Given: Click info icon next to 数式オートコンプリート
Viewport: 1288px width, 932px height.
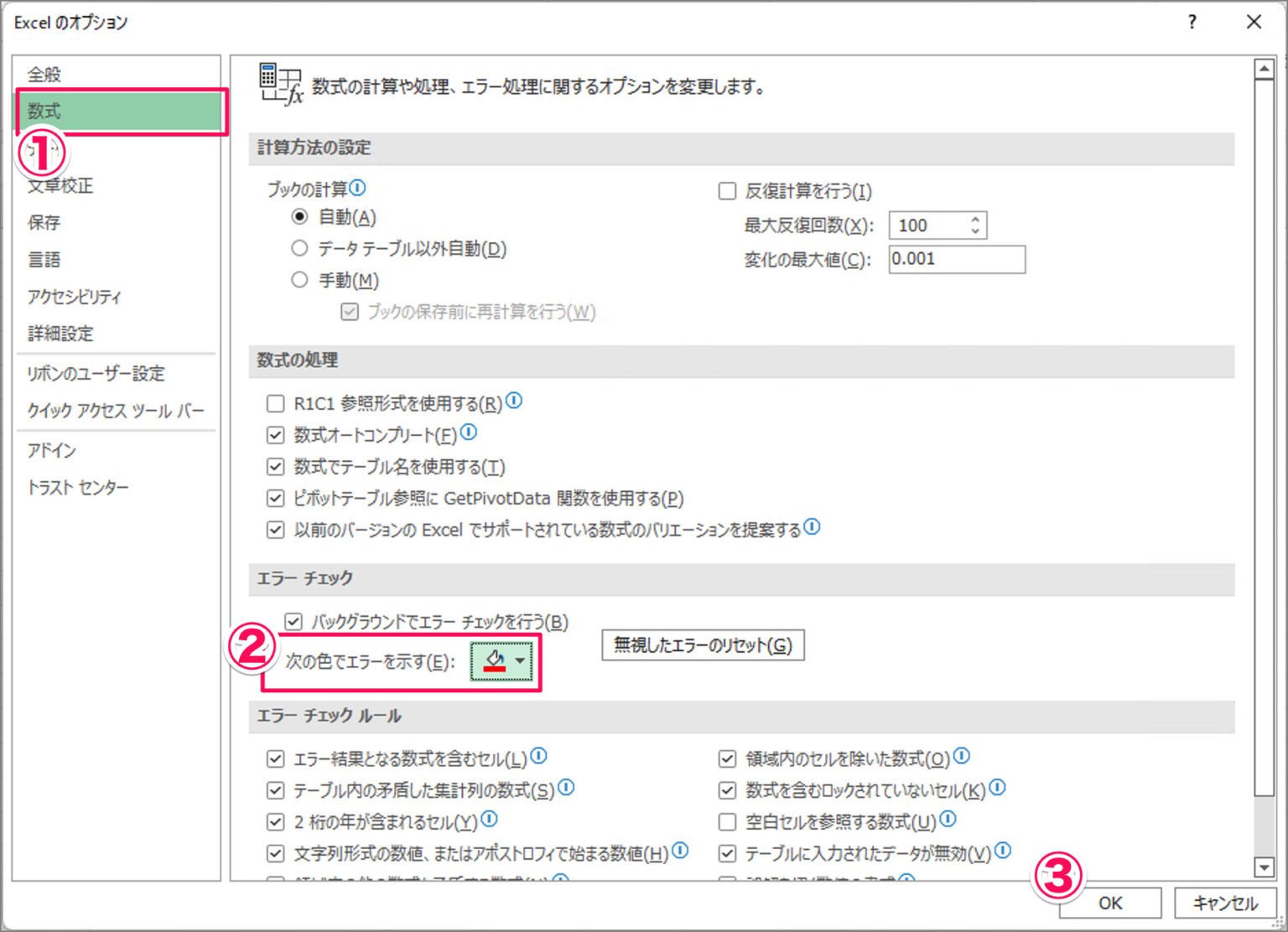Looking at the screenshot, I should 469,432.
